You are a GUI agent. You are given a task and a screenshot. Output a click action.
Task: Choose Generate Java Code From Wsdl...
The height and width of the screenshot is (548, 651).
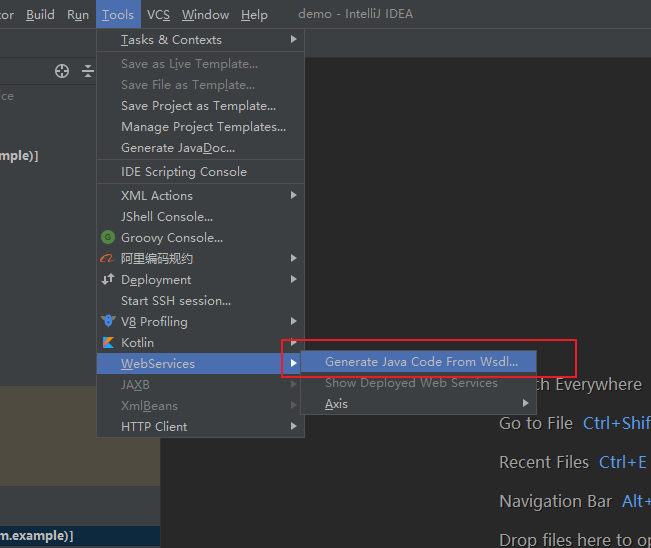pos(418,362)
